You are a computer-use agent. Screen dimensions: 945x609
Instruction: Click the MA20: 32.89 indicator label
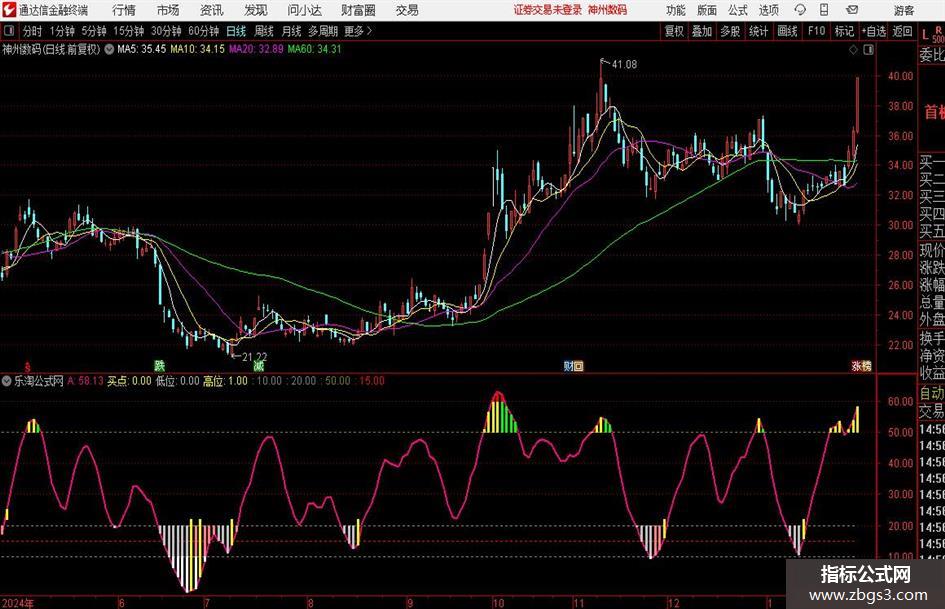pos(256,49)
